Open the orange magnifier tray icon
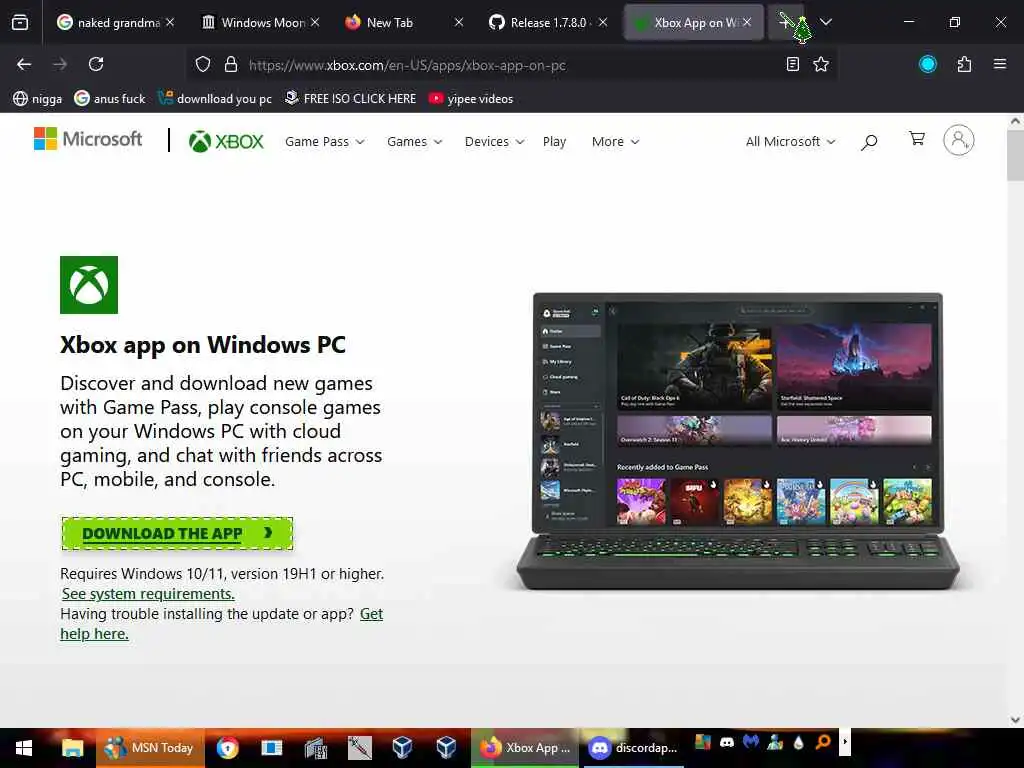This screenshot has height=768, width=1024. [823, 742]
